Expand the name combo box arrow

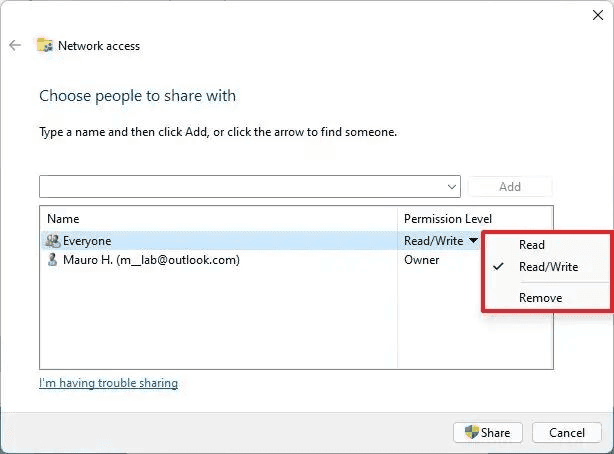452,187
